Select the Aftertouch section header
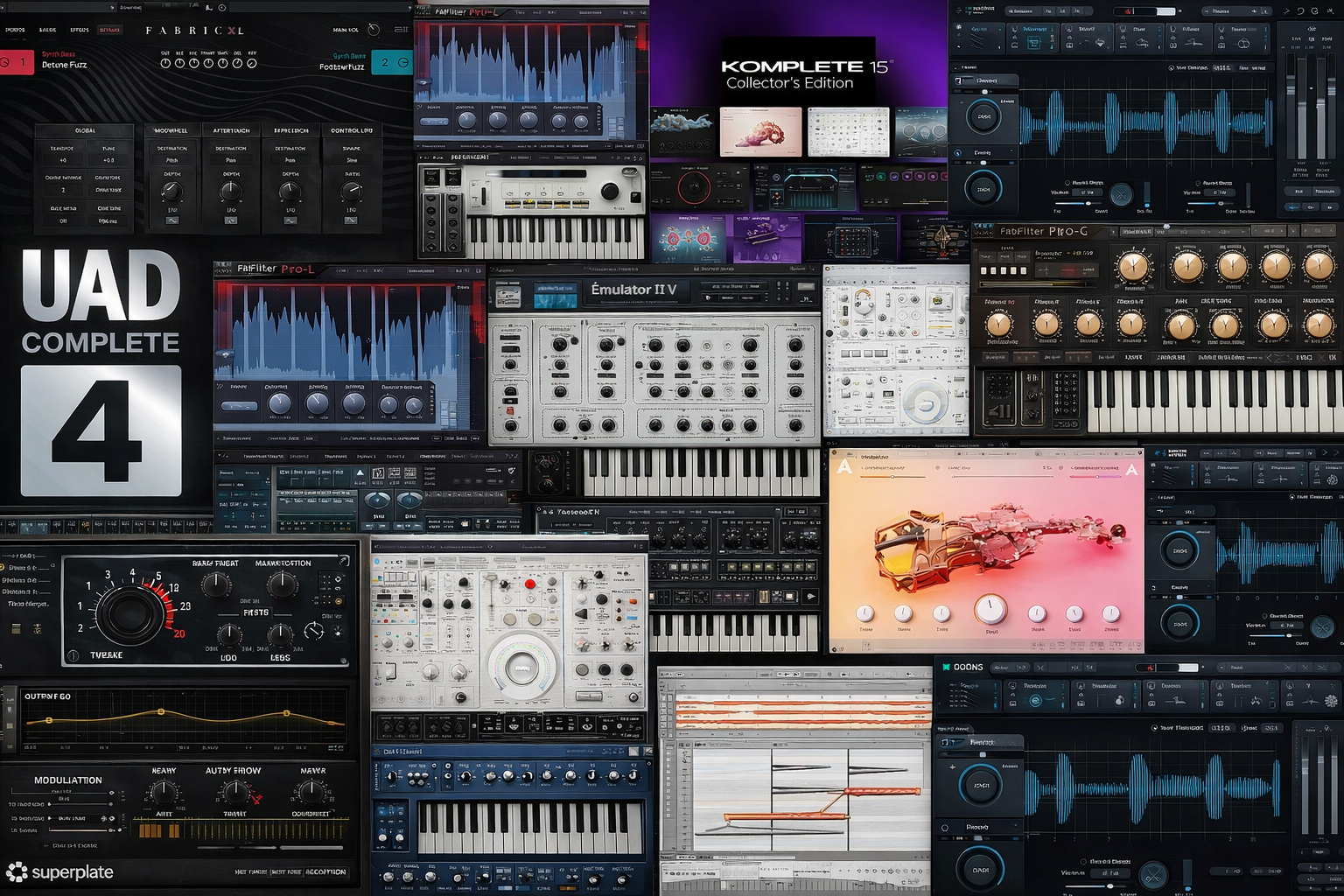 pos(231,130)
